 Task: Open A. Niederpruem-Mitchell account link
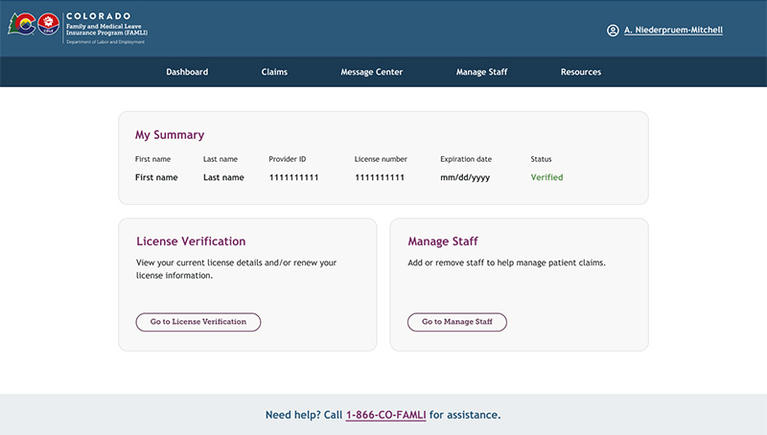click(673, 30)
